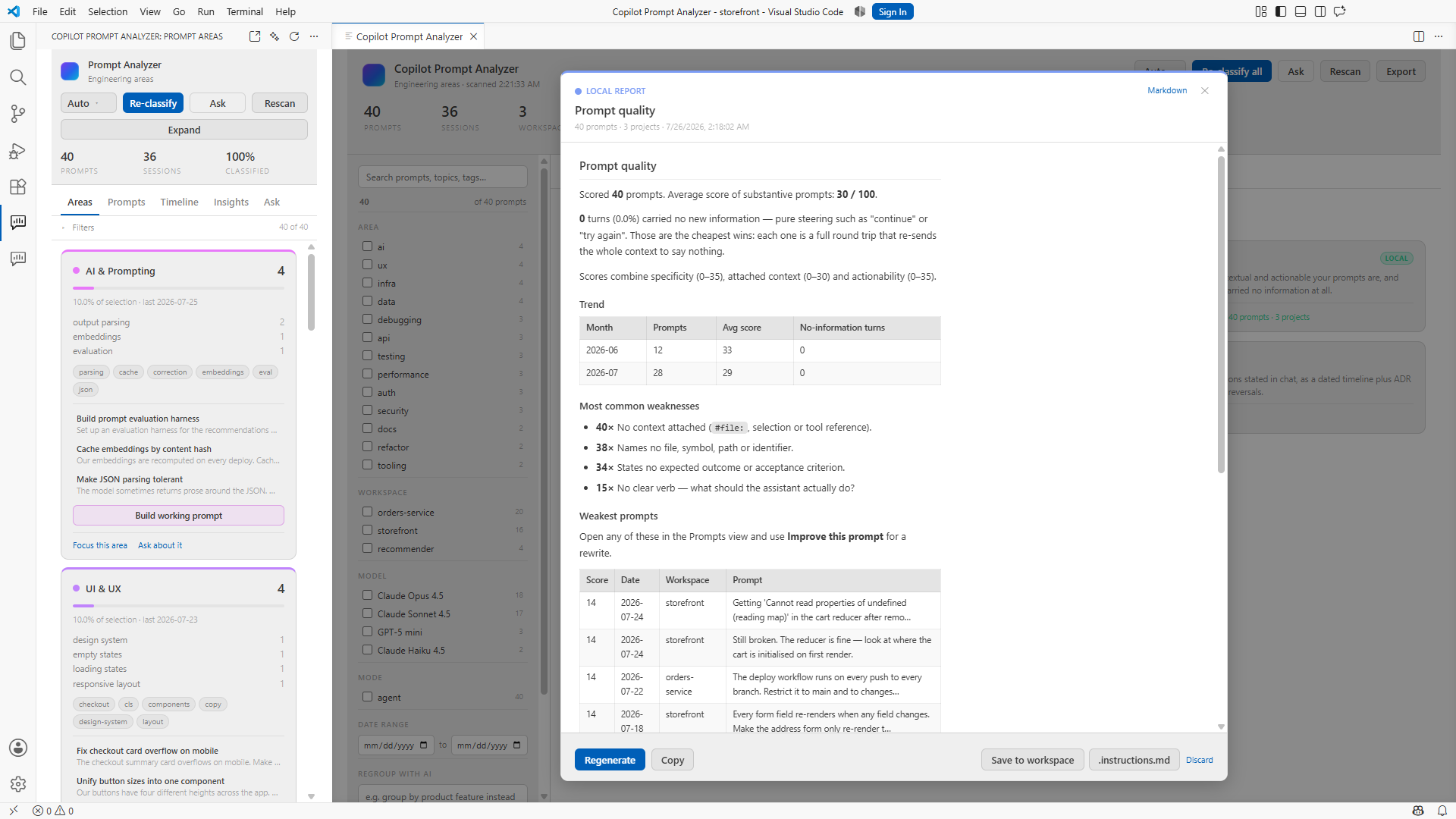Open the File menu
The width and height of the screenshot is (1456, 819).
point(40,11)
